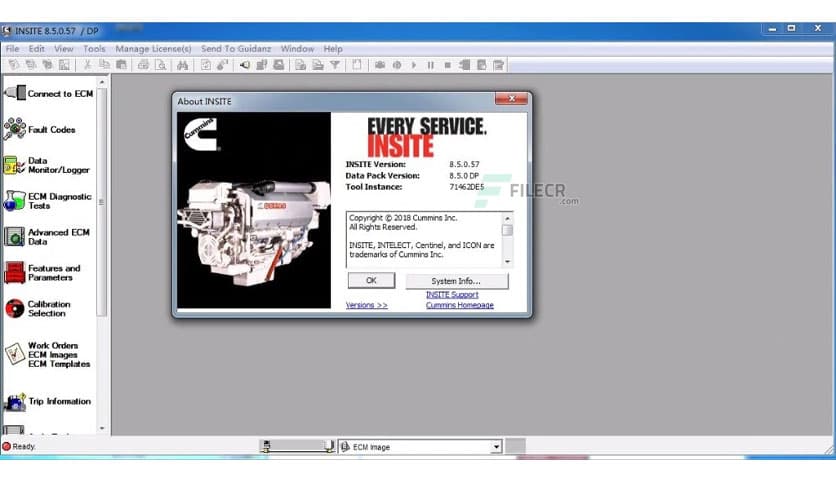This screenshot has width=836, height=484.
Task: Open Work Orders ECM Images Templates
Action: (47, 354)
